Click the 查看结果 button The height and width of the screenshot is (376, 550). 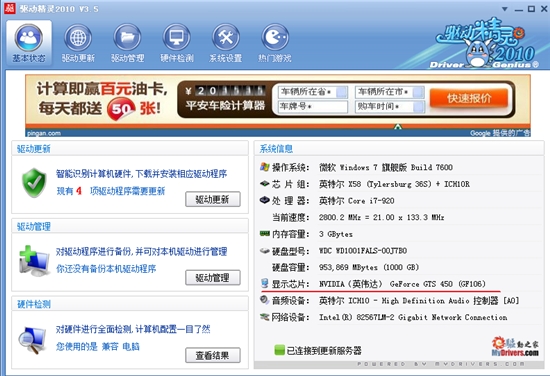tap(213, 355)
